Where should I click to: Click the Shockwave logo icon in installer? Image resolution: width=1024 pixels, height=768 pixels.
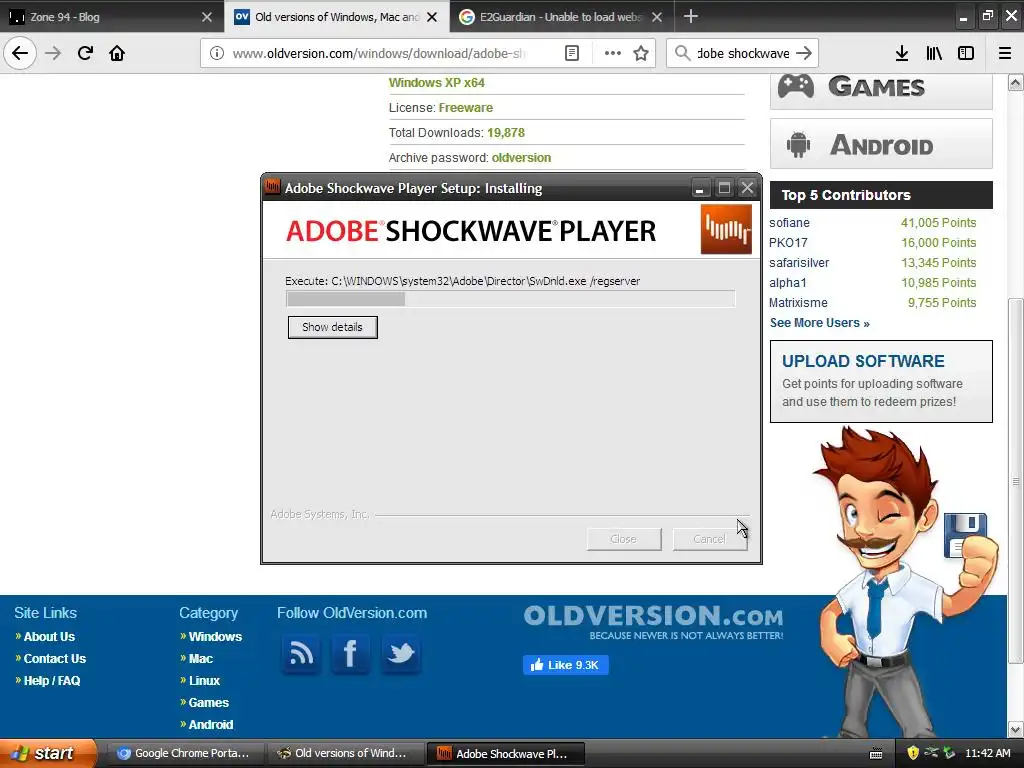click(x=726, y=229)
